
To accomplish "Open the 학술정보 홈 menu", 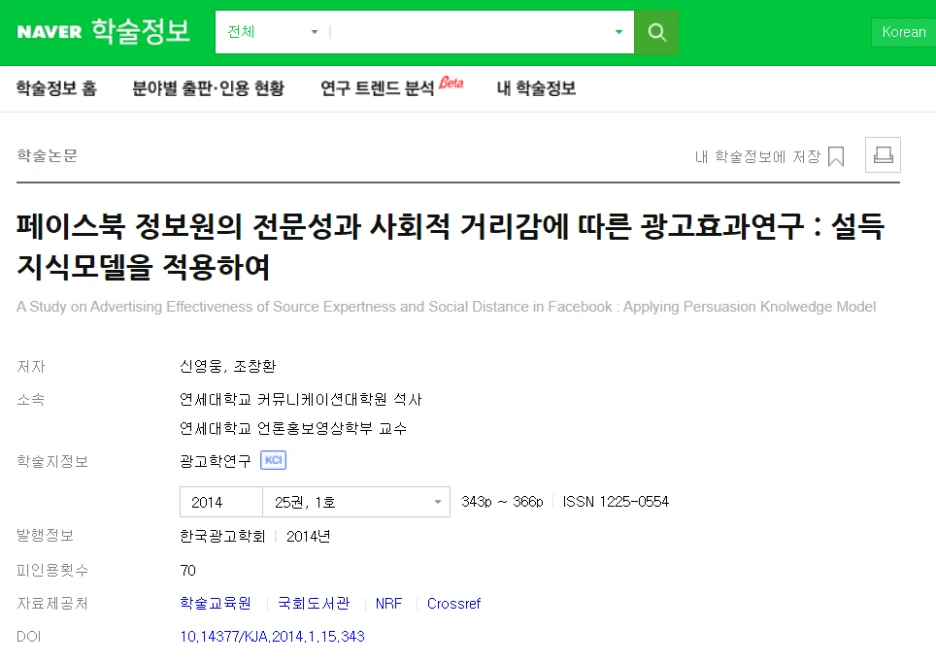I will 56,88.
